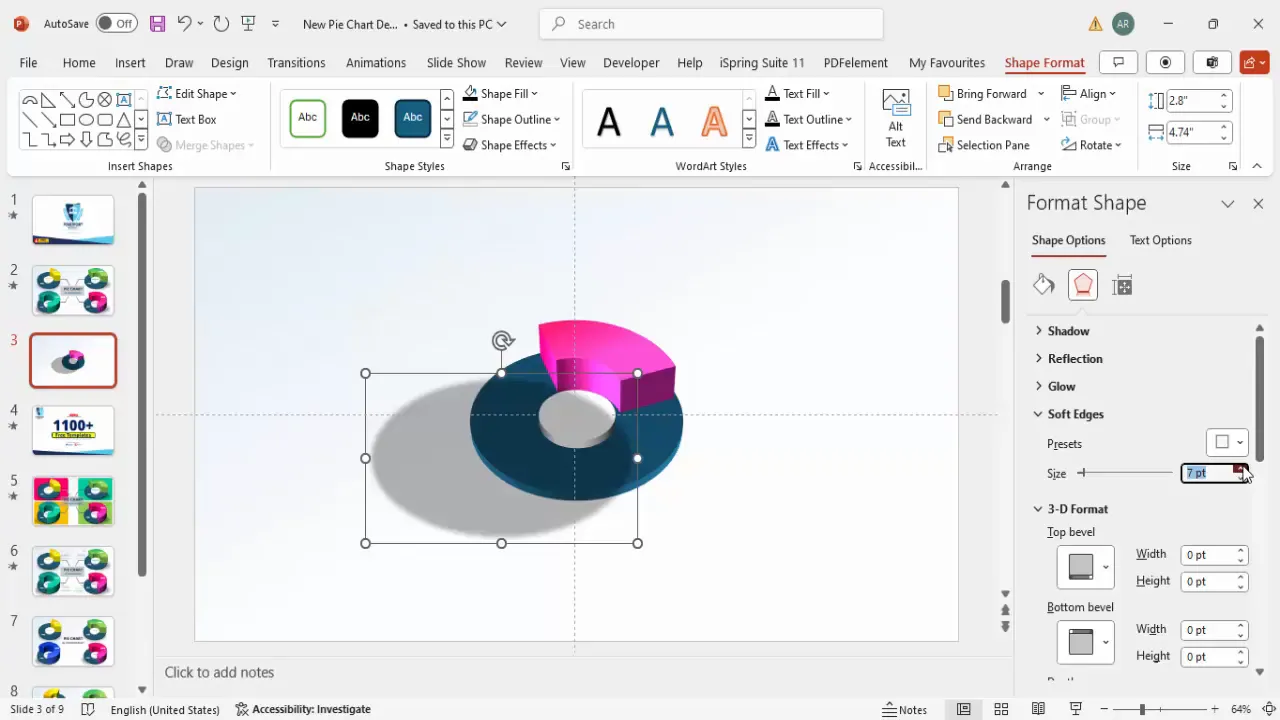The height and width of the screenshot is (720, 1280).
Task: Open the Text Fill dropdown
Action: (798, 93)
